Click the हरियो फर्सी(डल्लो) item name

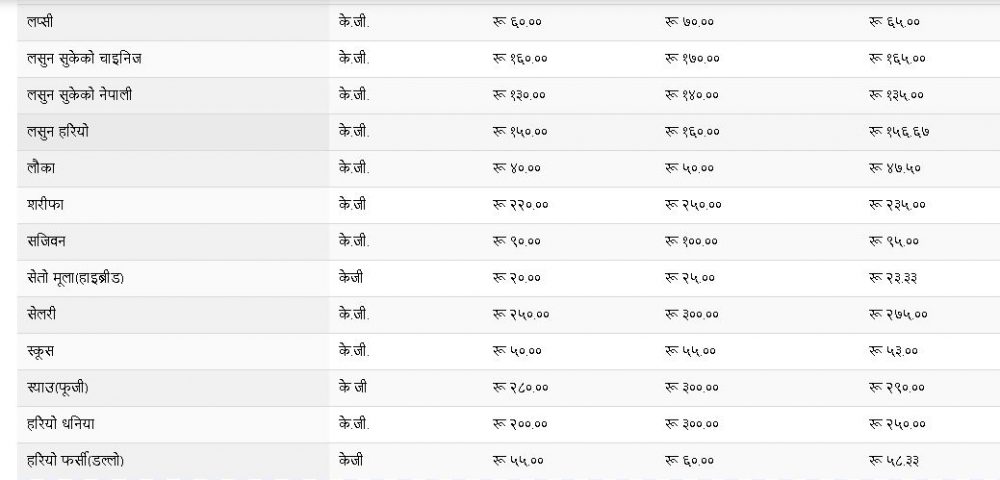point(77,460)
